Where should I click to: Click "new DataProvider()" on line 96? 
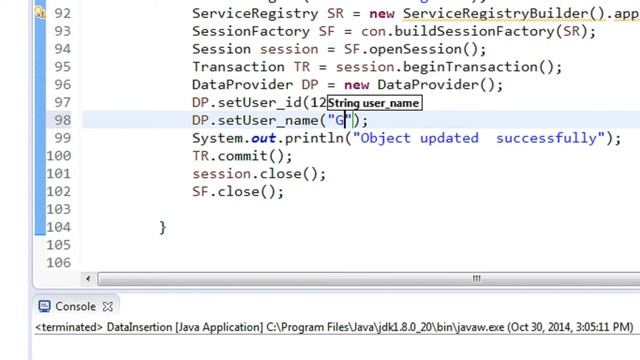coord(419,85)
